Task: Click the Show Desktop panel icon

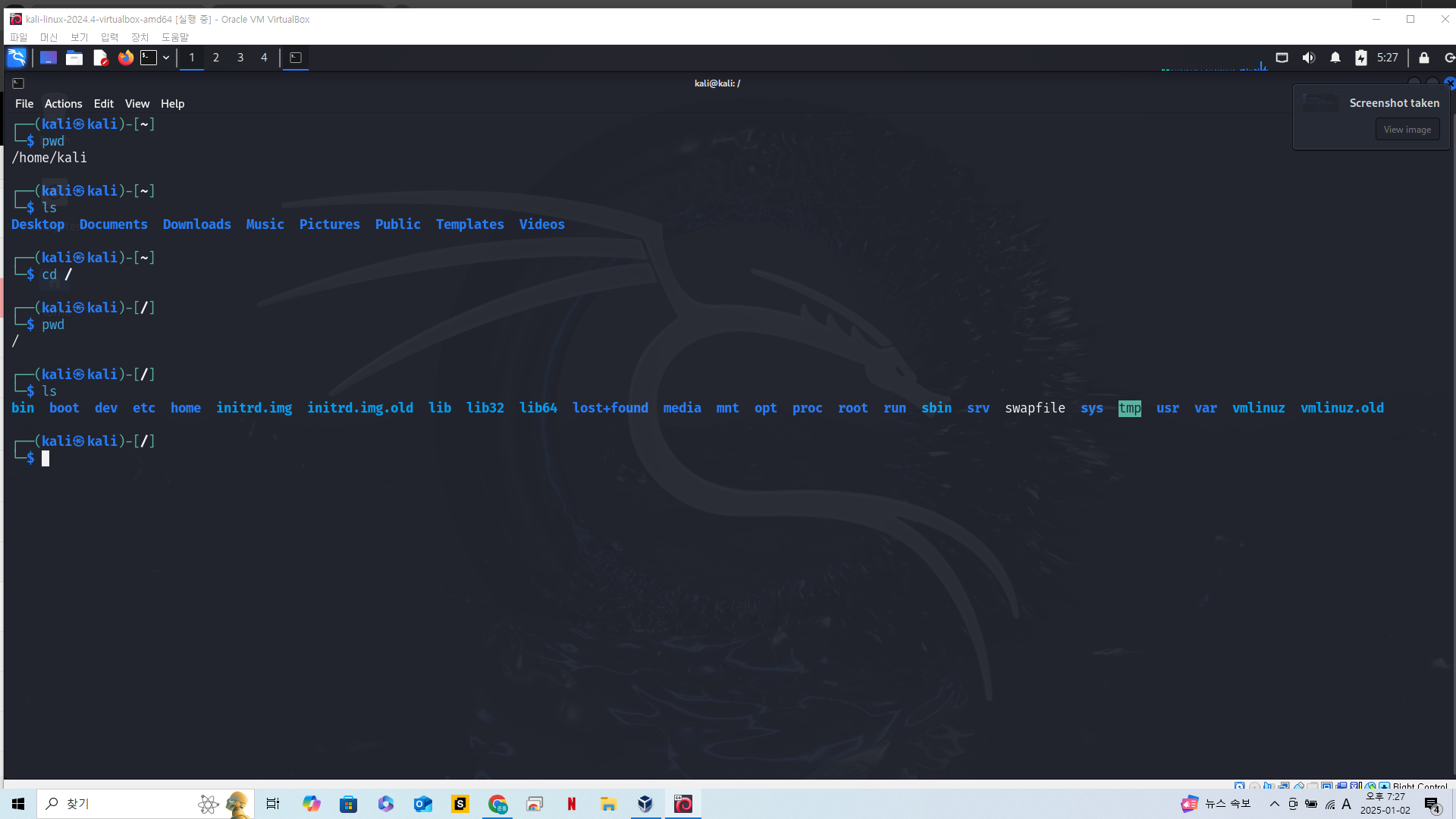Action: coord(49,58)
